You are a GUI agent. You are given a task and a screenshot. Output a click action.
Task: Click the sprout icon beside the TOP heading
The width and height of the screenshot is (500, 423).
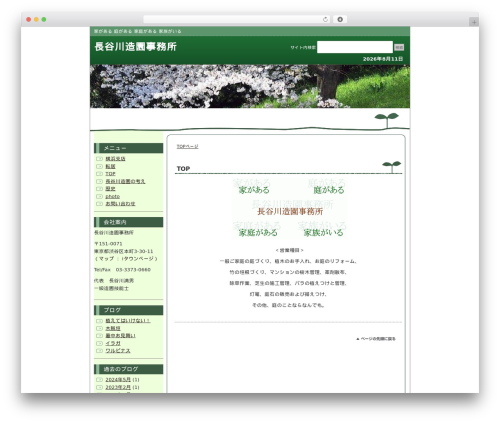coord(392,166)
